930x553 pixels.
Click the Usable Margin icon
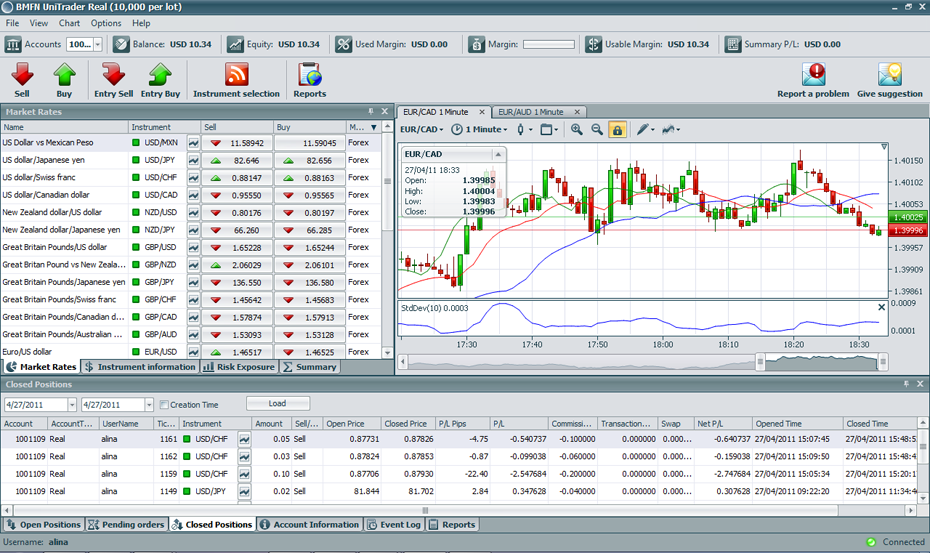point(593,45)
